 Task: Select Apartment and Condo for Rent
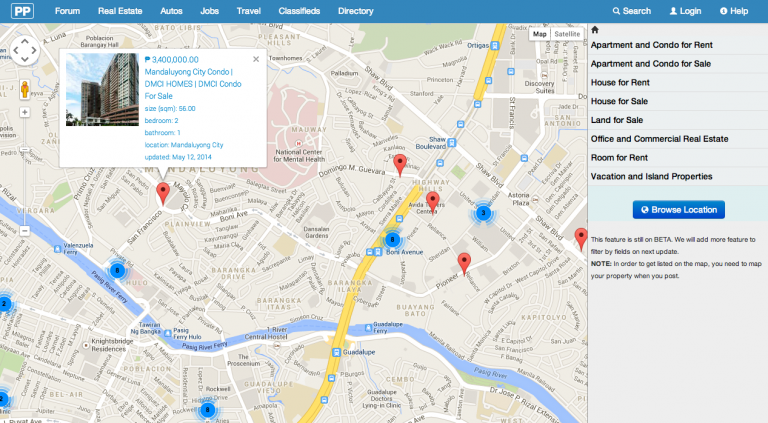[651, 45]
